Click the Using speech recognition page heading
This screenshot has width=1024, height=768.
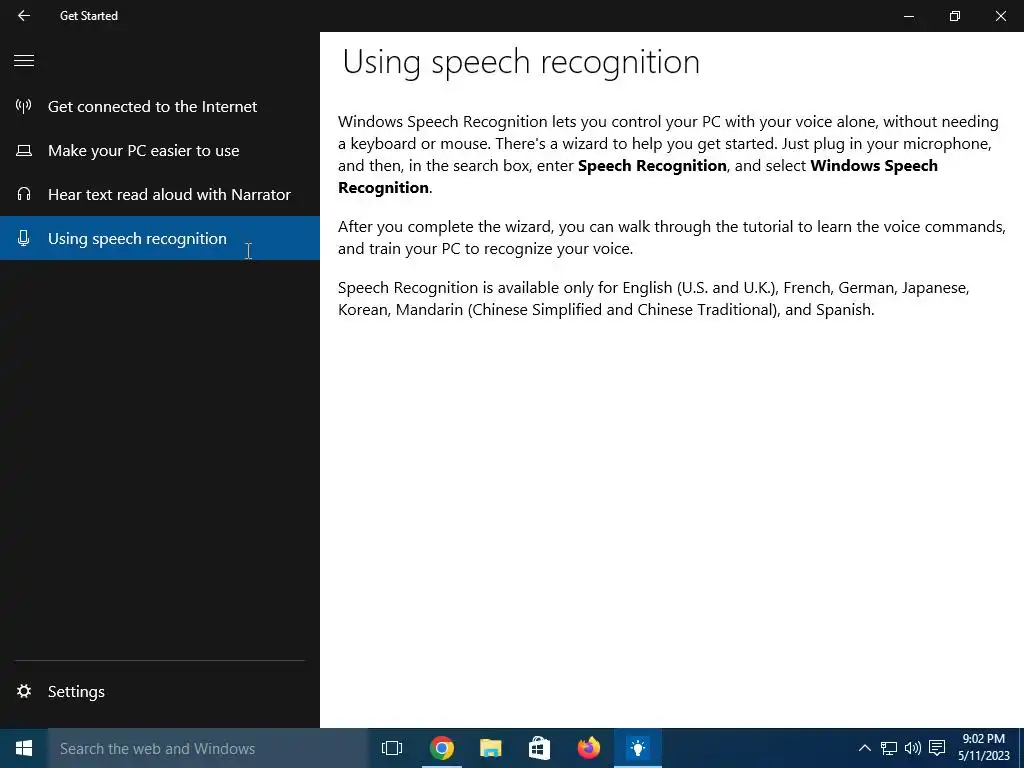(521, 63)
